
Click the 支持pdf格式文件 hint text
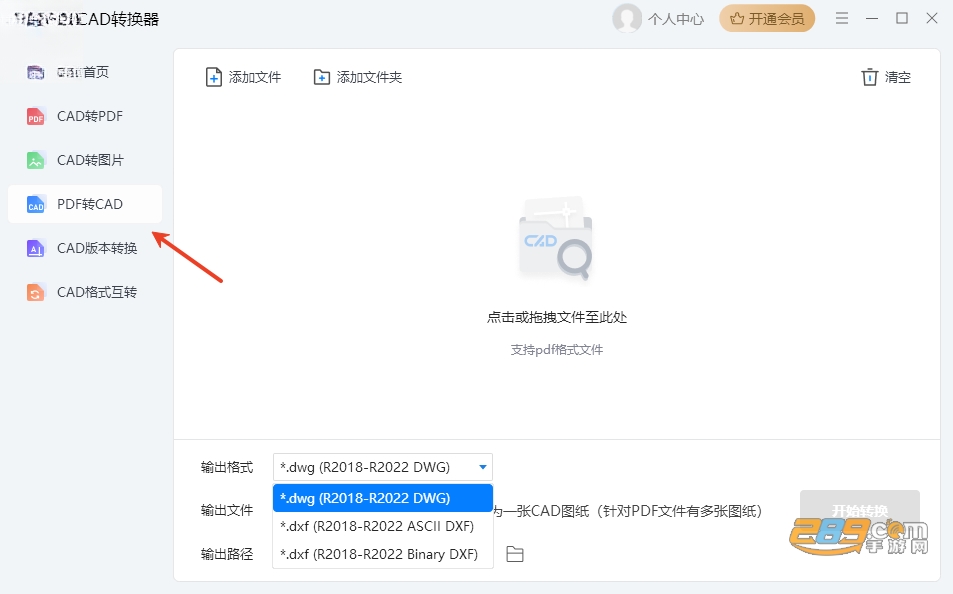(557, 350)
